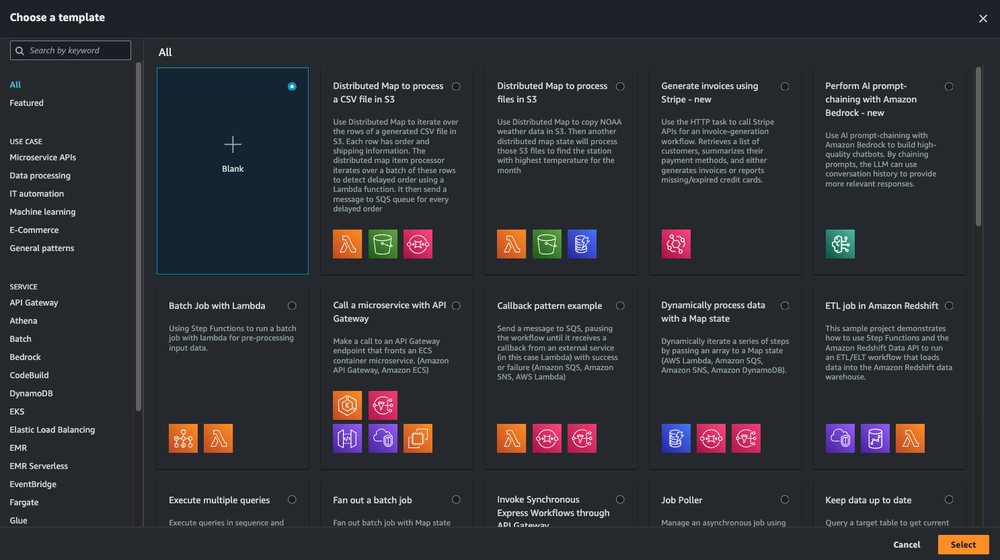The height and width of the screenshot is (560, 1000).
Task: Click the pink icon in Generate invoices using Stripe card
Action: (676, 244)
